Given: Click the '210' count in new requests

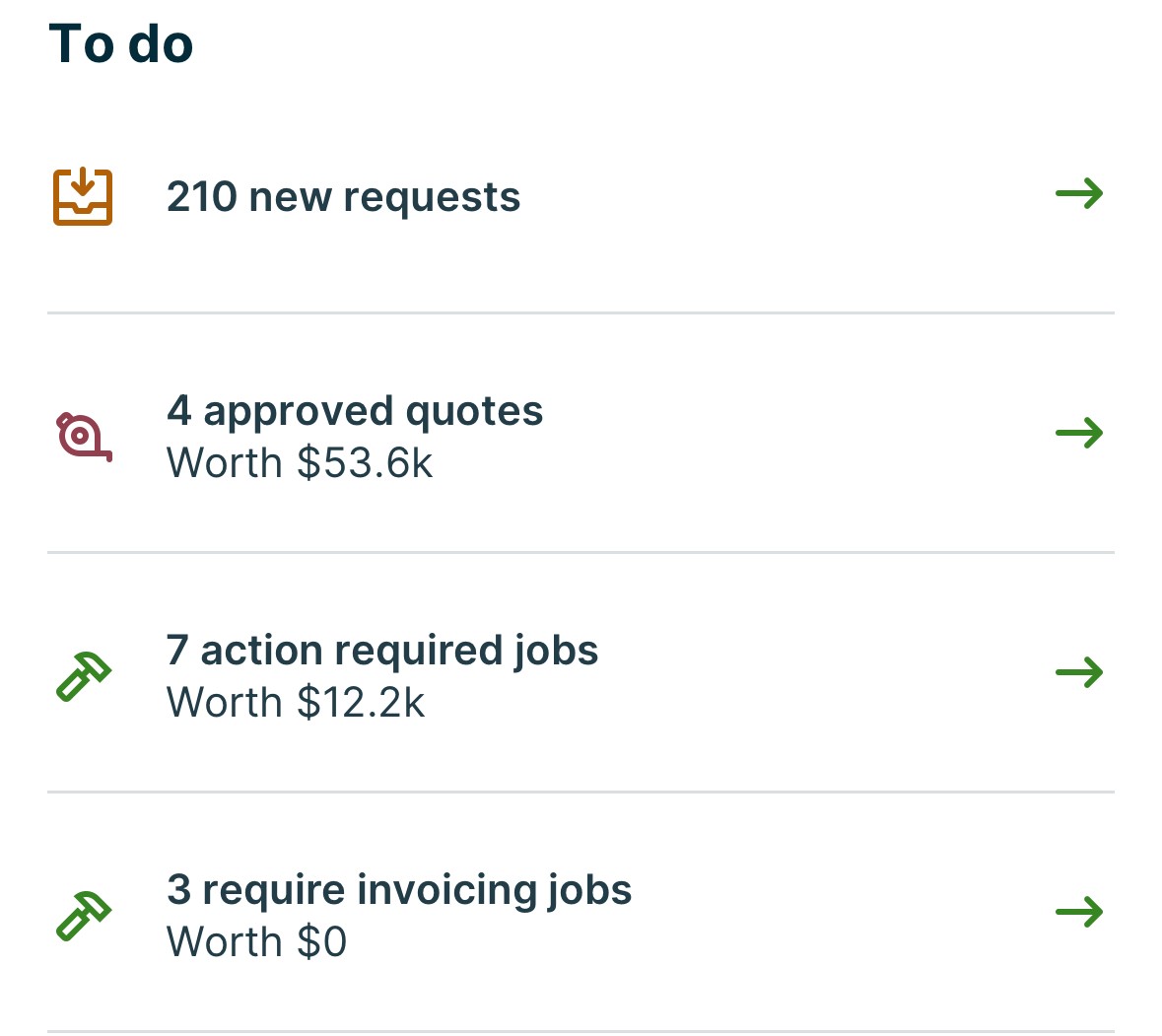Looking at the screenshot, I should click(201, 197).
